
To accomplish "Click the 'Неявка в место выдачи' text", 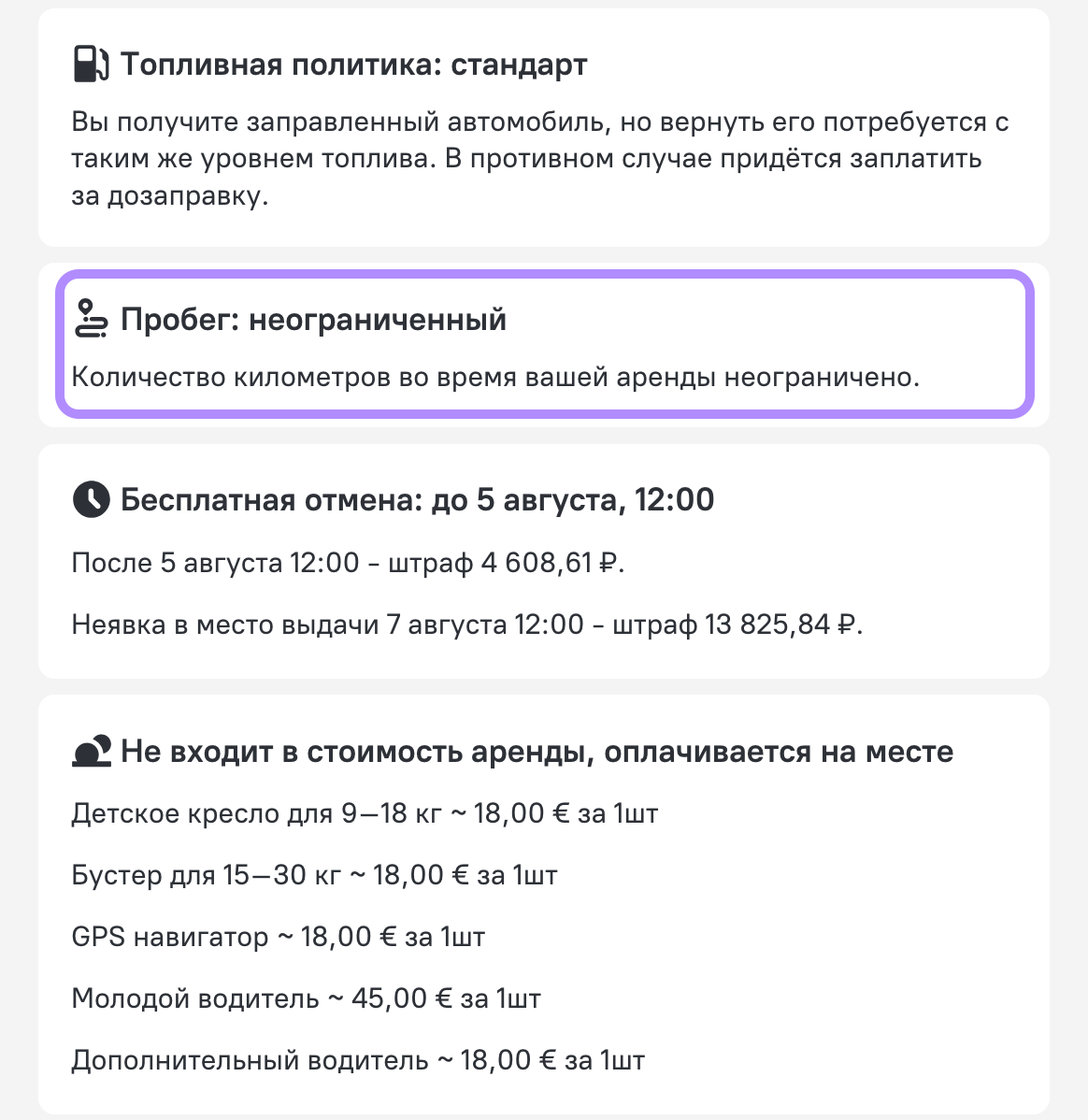I will tap(224, 624).
